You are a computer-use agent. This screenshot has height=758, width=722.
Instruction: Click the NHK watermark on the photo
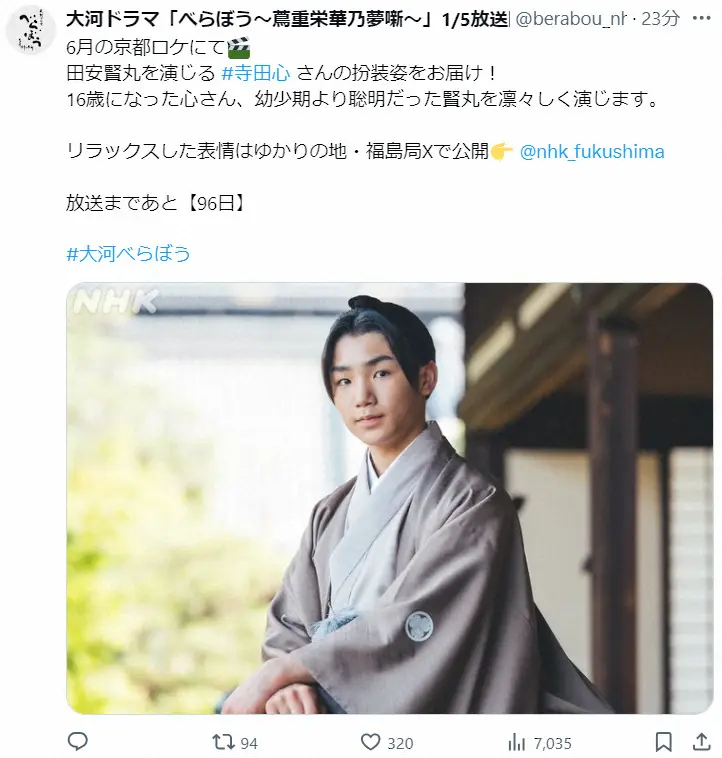(x=116, y=302)
